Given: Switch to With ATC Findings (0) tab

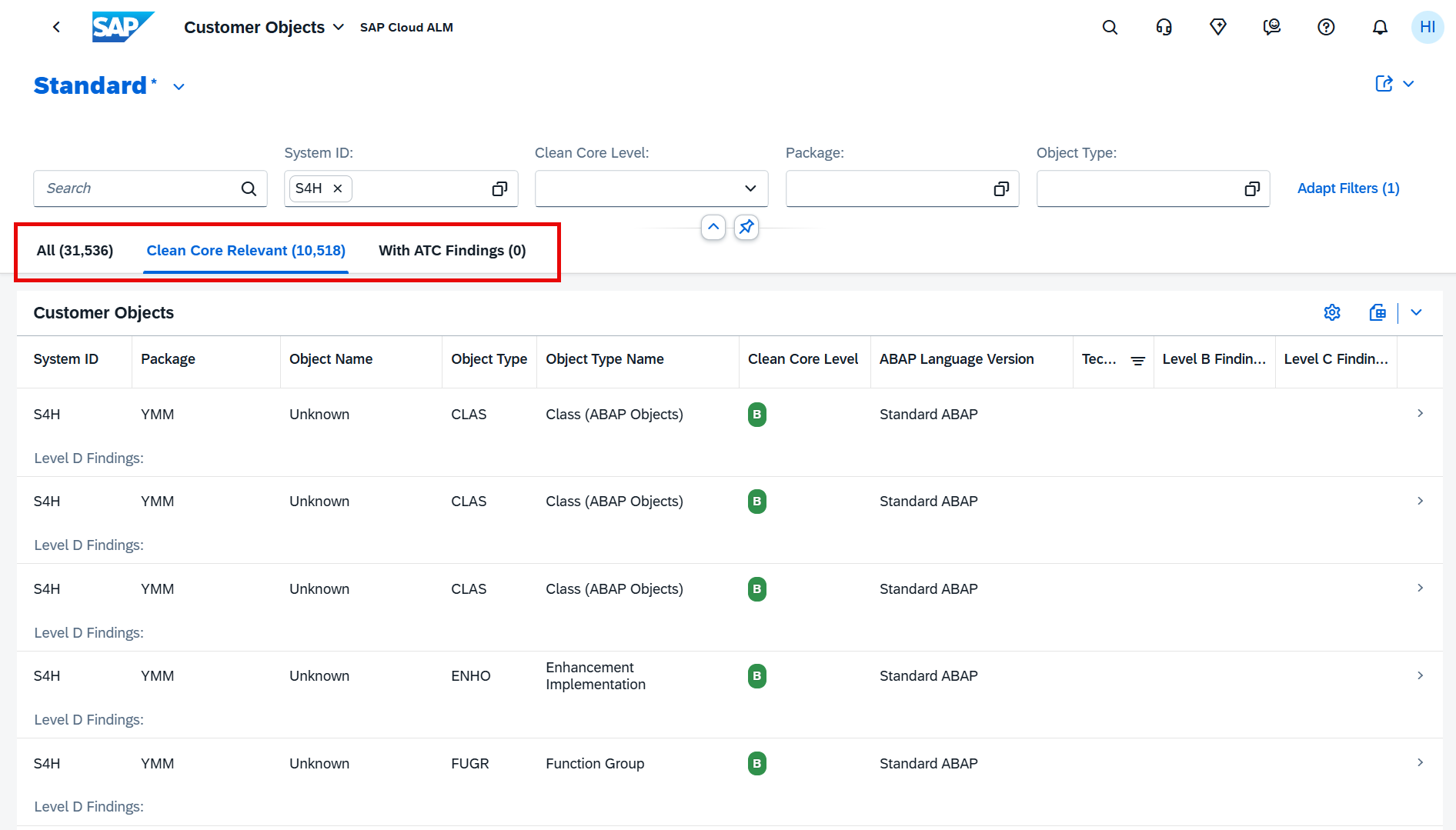Looking at the screenshot, I should [452, 251].
